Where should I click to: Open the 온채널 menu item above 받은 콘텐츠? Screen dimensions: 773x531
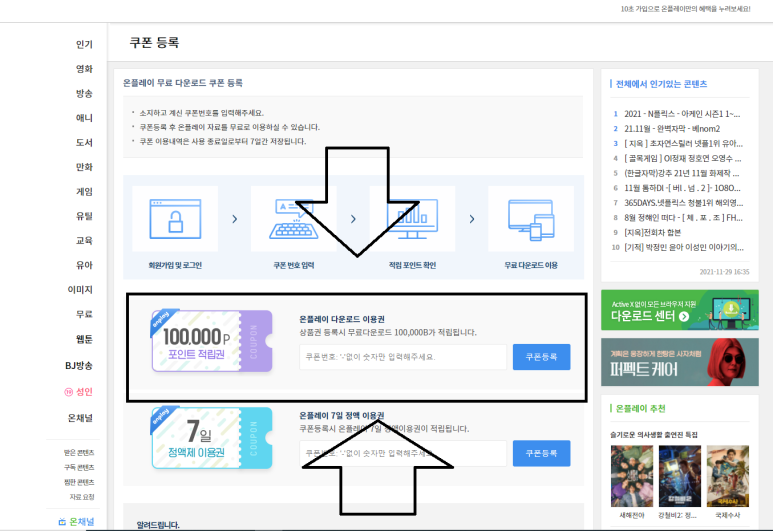[x=80, y=418]
